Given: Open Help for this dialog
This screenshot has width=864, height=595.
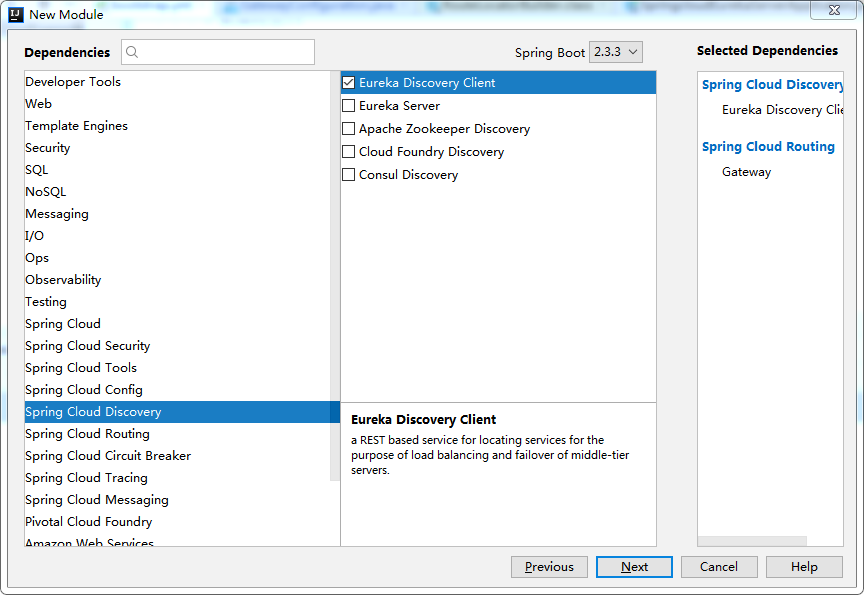Looking at the screenshot, I should [x=804, y=567].
